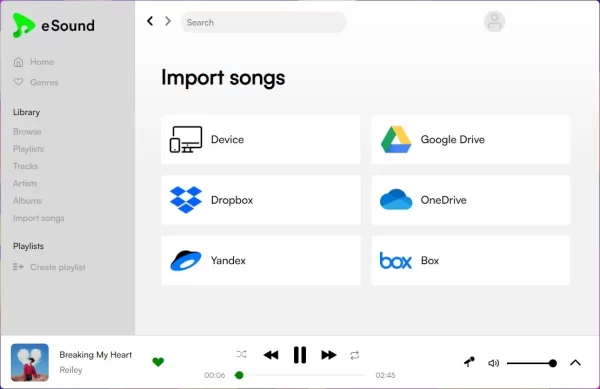Unlike the song with green heart
This screenshot has width=600, height=389.
pyautogui.click(x=158, y=362)
